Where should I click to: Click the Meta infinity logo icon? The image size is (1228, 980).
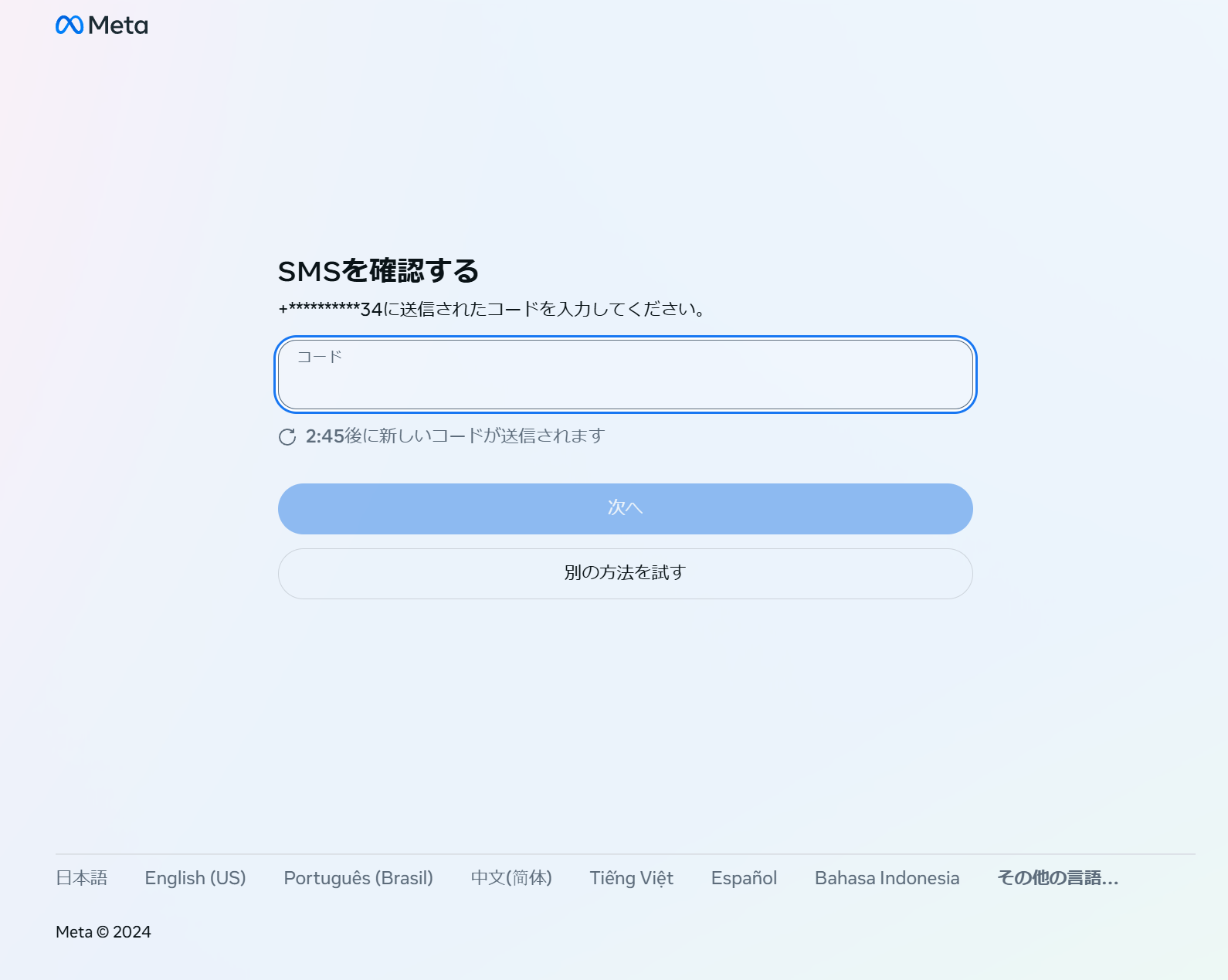(70, 25)
